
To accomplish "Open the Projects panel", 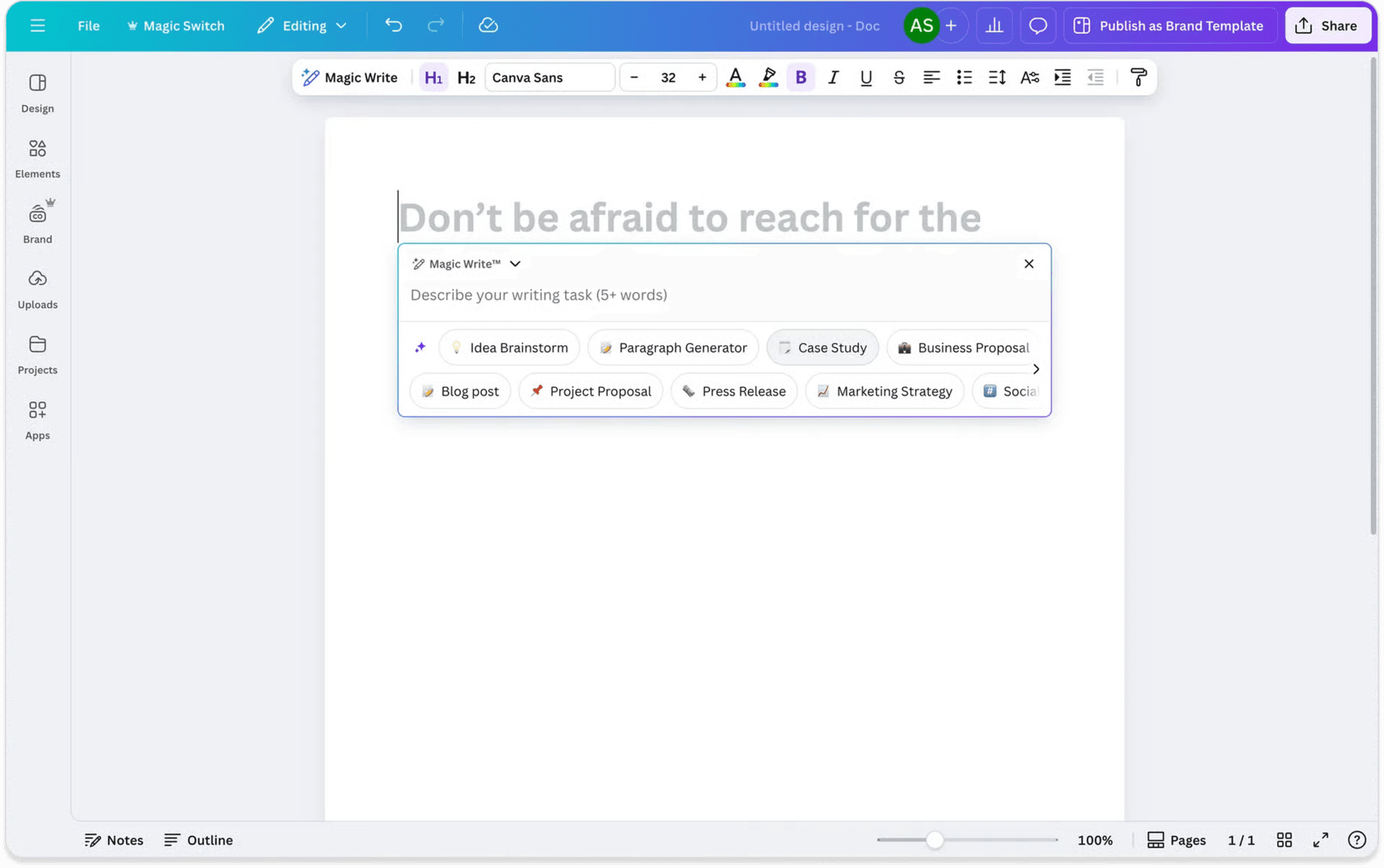I will 37,354.
